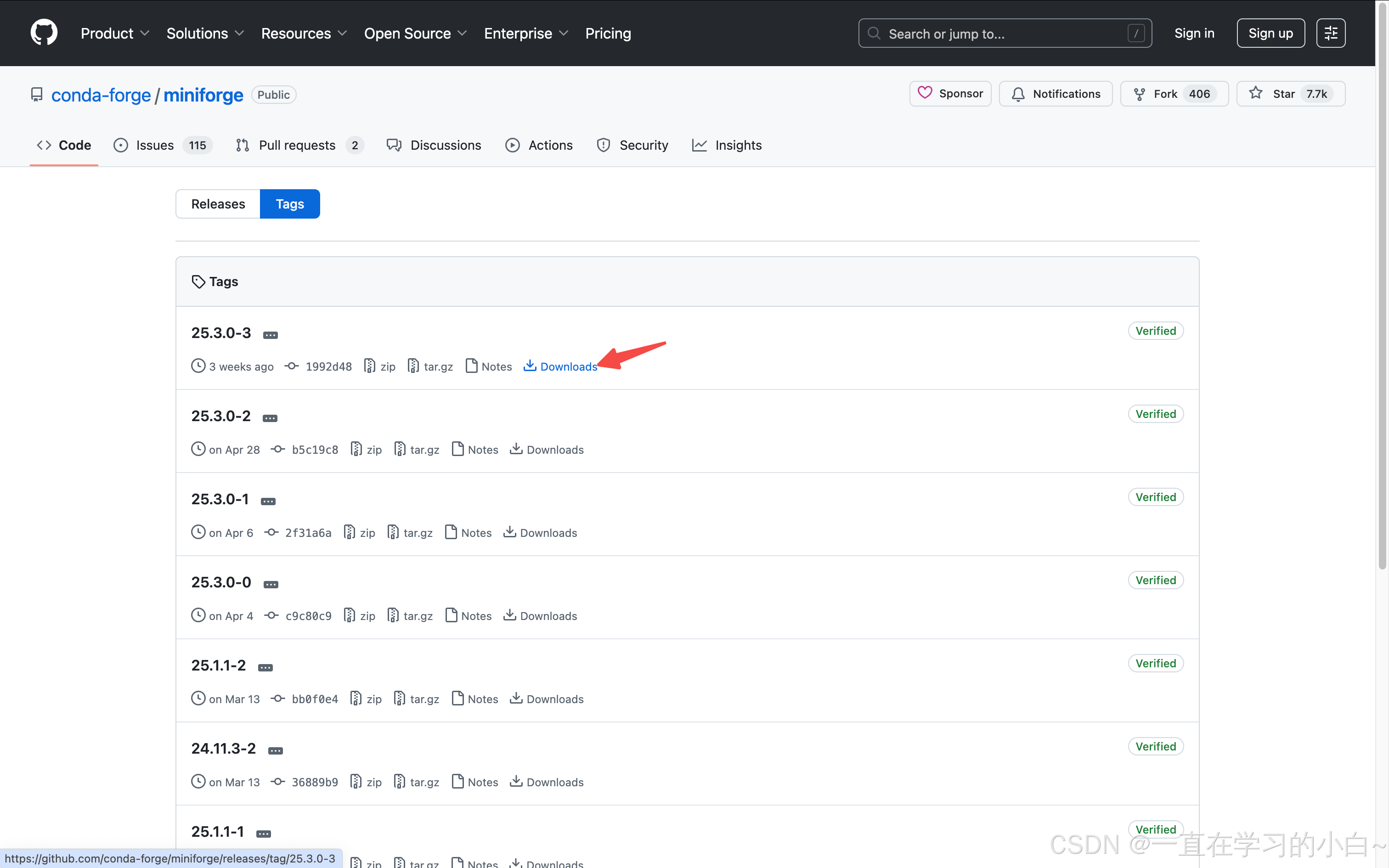The width and height of the screenshot is (1389, 868).
Task: Open the Issues tab
Action: coord(154,145)
